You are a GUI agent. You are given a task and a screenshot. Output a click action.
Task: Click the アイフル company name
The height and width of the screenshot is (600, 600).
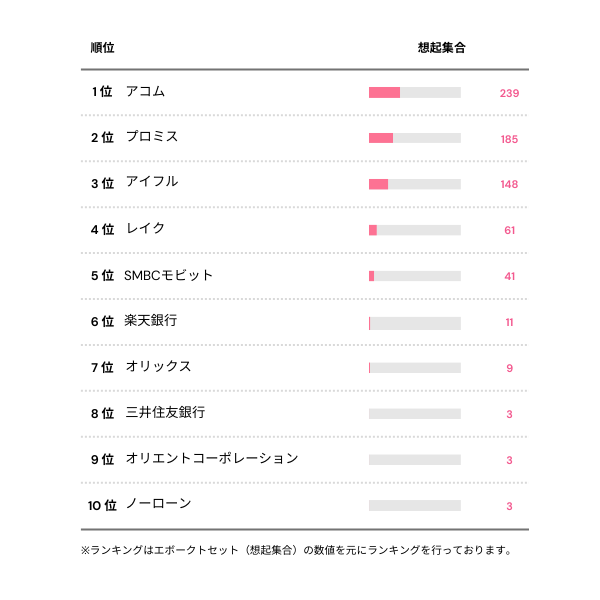[x=152, y=183]
